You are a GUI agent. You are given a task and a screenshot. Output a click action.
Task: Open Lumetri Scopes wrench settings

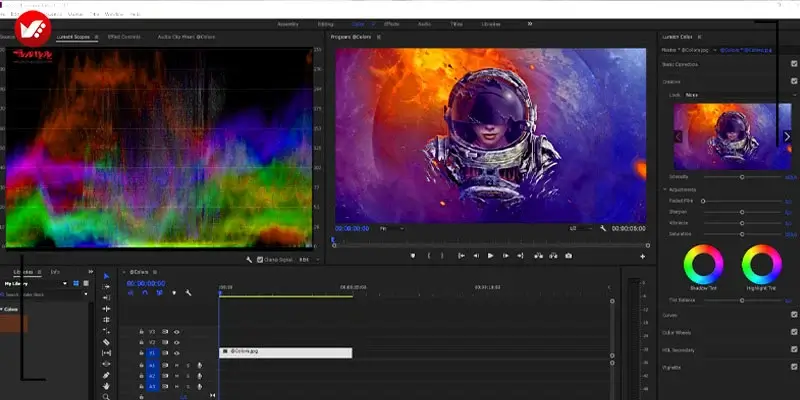click(249, 260)
